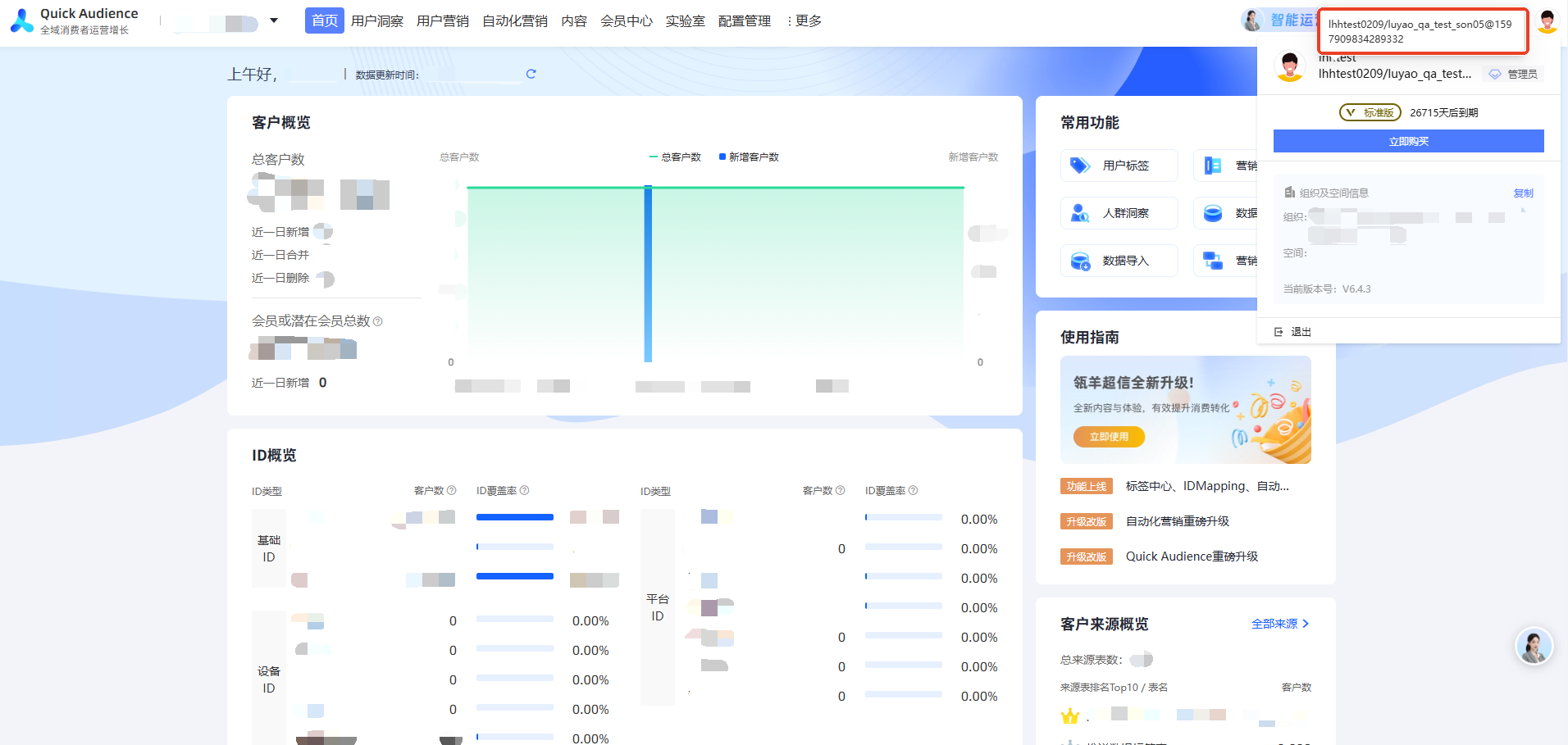1568x745 pixels.
Task: Open the 人群洞察 shortcut icon
Action: click(x=1080, y=213)
